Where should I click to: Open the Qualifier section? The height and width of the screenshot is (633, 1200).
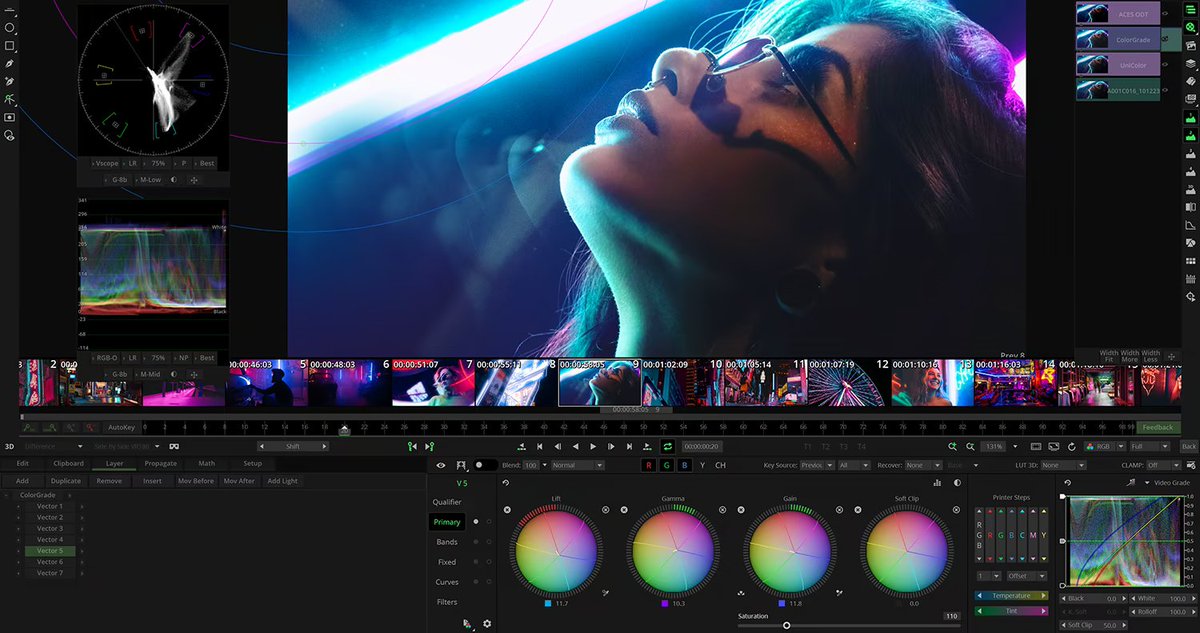click(447, 502)
